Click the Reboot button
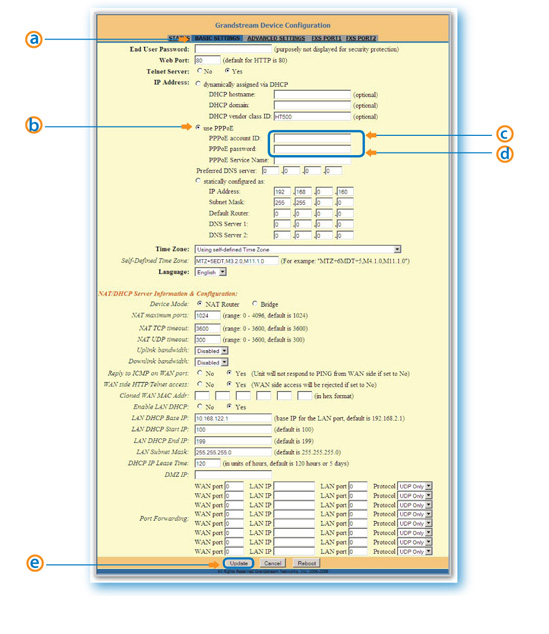 pos(306,563)
